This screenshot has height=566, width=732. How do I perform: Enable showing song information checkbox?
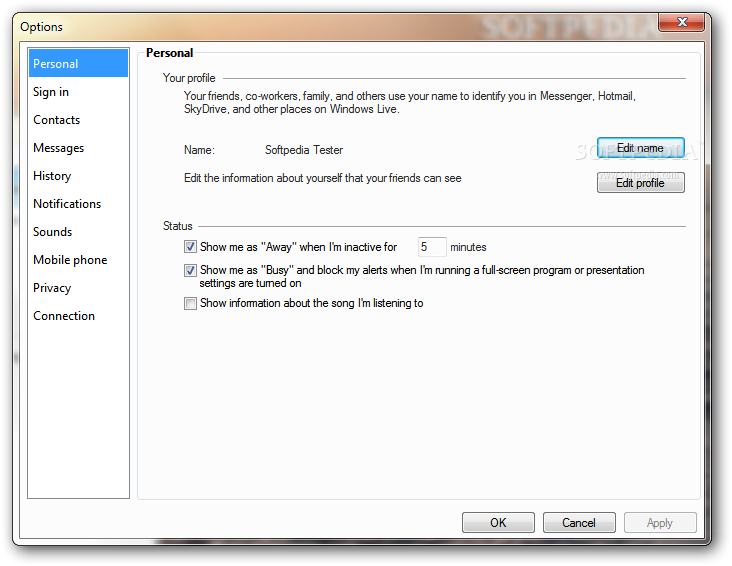point(190,304)
